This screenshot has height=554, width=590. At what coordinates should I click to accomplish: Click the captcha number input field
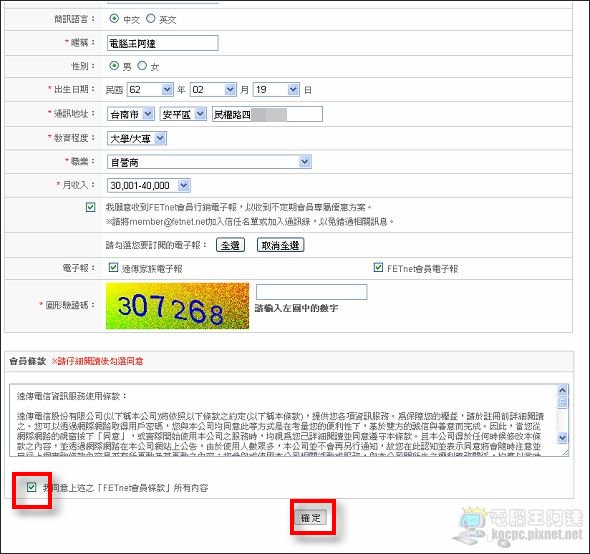pyautogui.click(x=312, y=292)
